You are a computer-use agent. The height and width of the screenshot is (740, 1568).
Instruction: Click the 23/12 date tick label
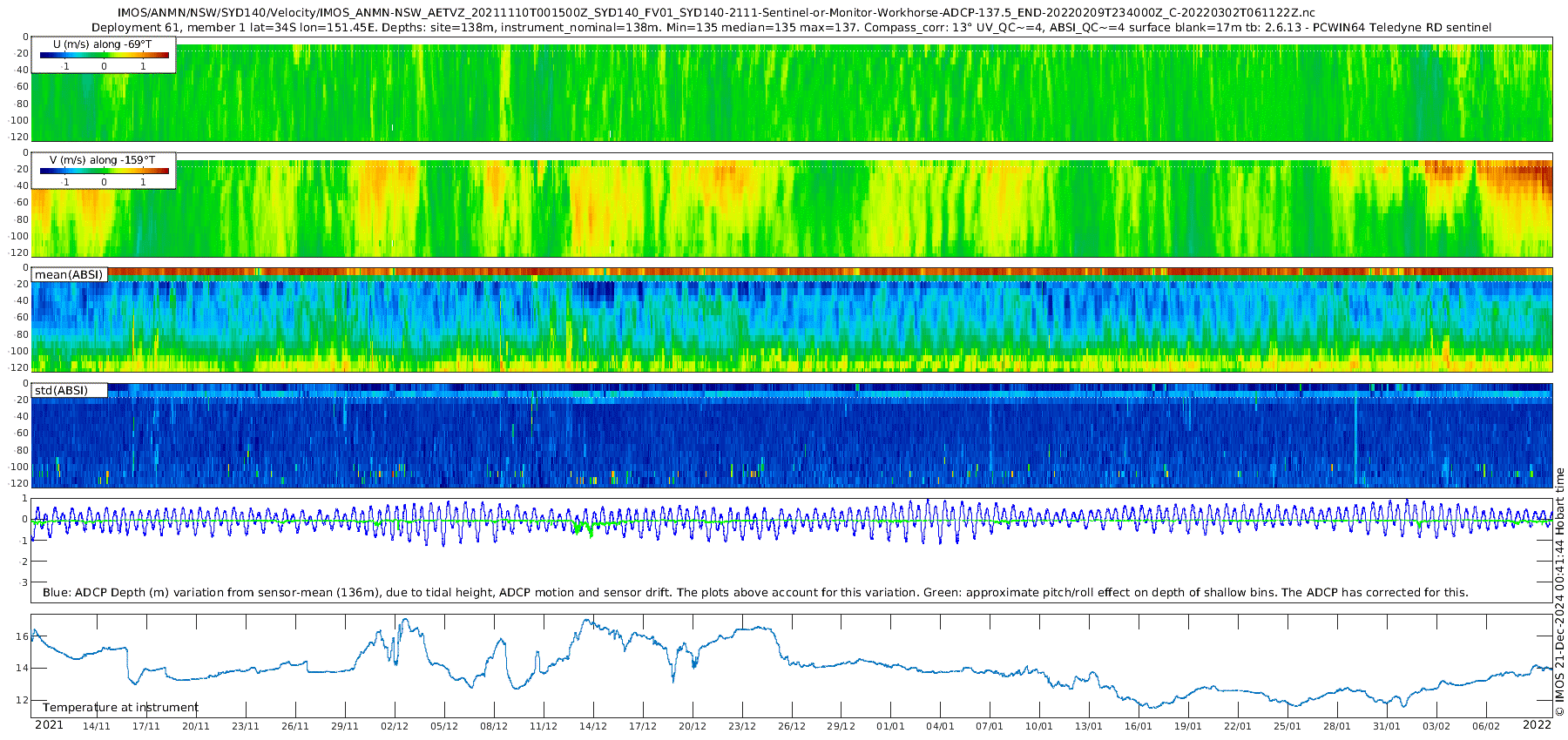point(742,726)
